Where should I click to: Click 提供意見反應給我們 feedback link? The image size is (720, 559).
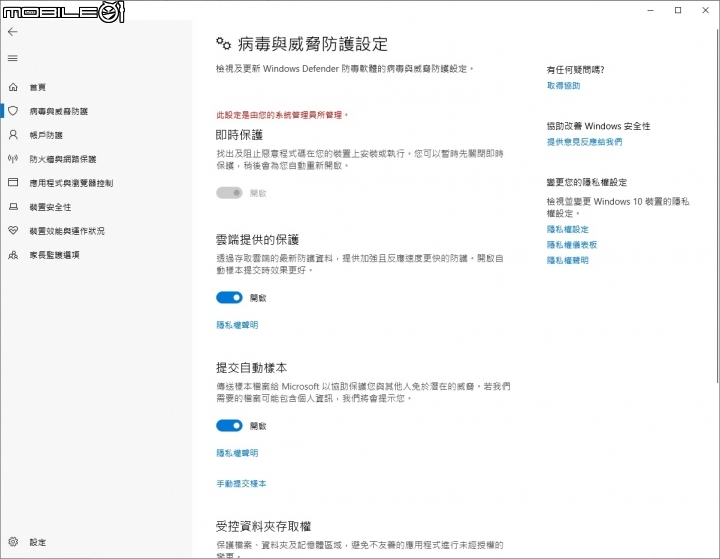coord(584,142)
